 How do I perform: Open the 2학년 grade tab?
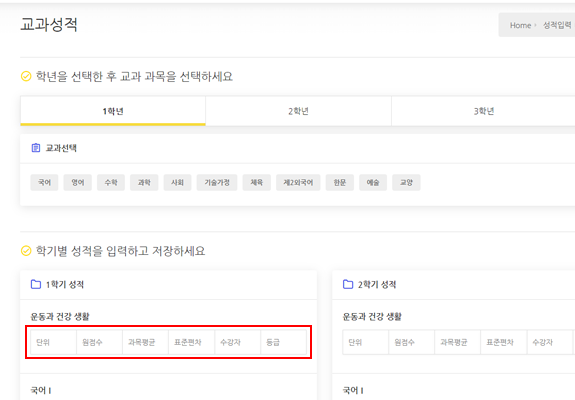pos(299,111)
